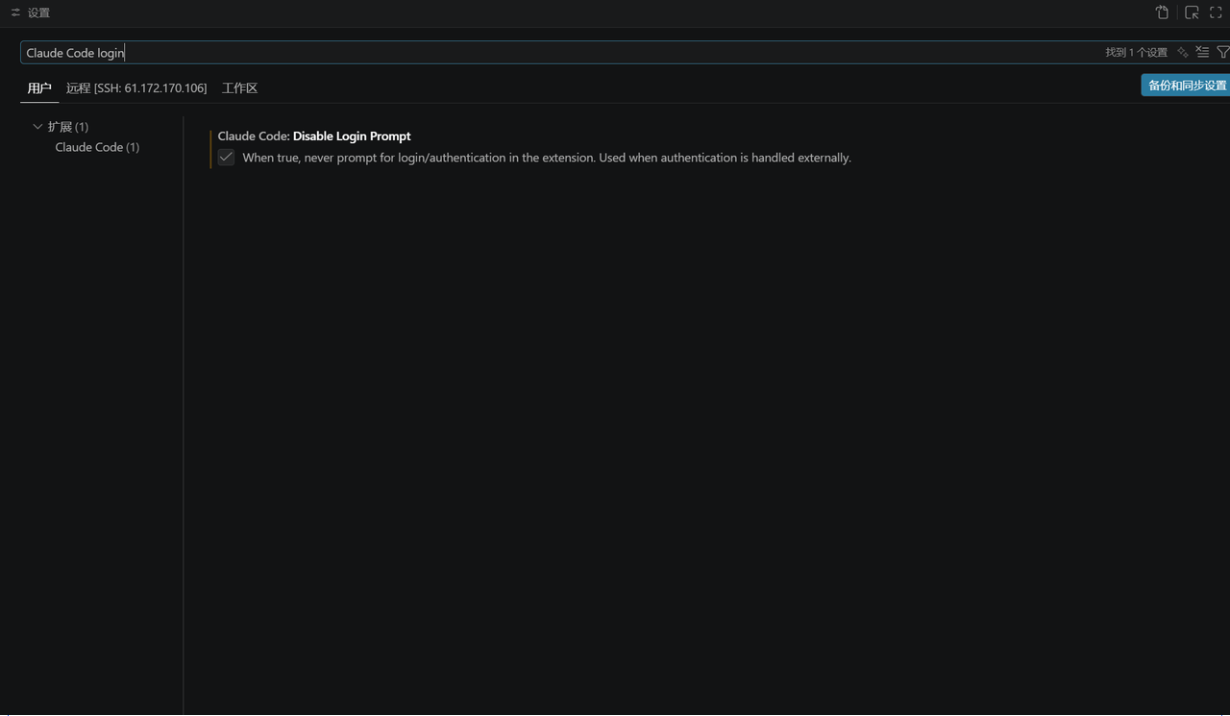This screenshot has height=716, width=1230.
Task: Open settings JSON file icon
Action: 1162,13
